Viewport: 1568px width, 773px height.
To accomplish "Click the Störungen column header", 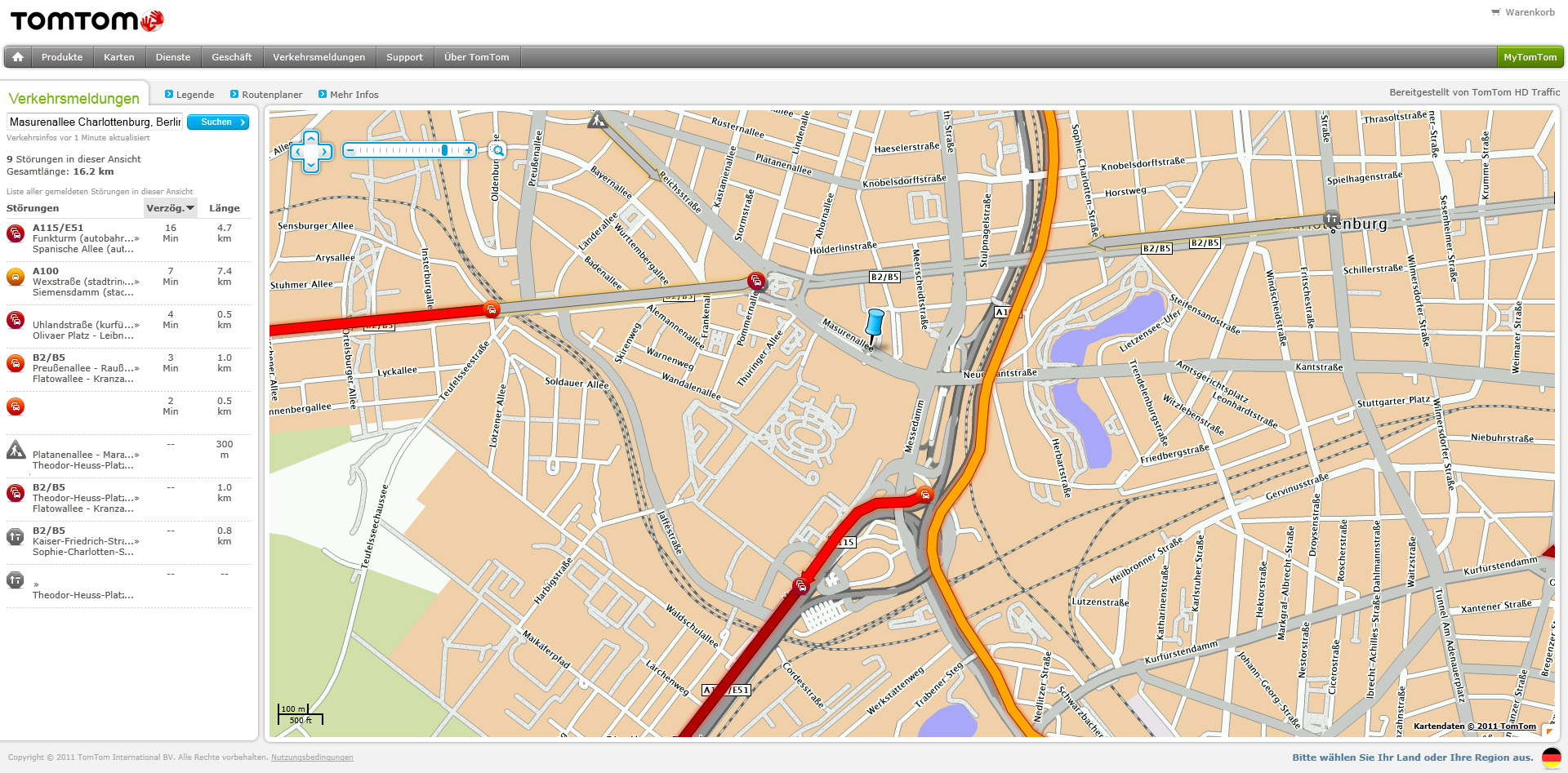I will pyautogui.click(x=33, y=208).
